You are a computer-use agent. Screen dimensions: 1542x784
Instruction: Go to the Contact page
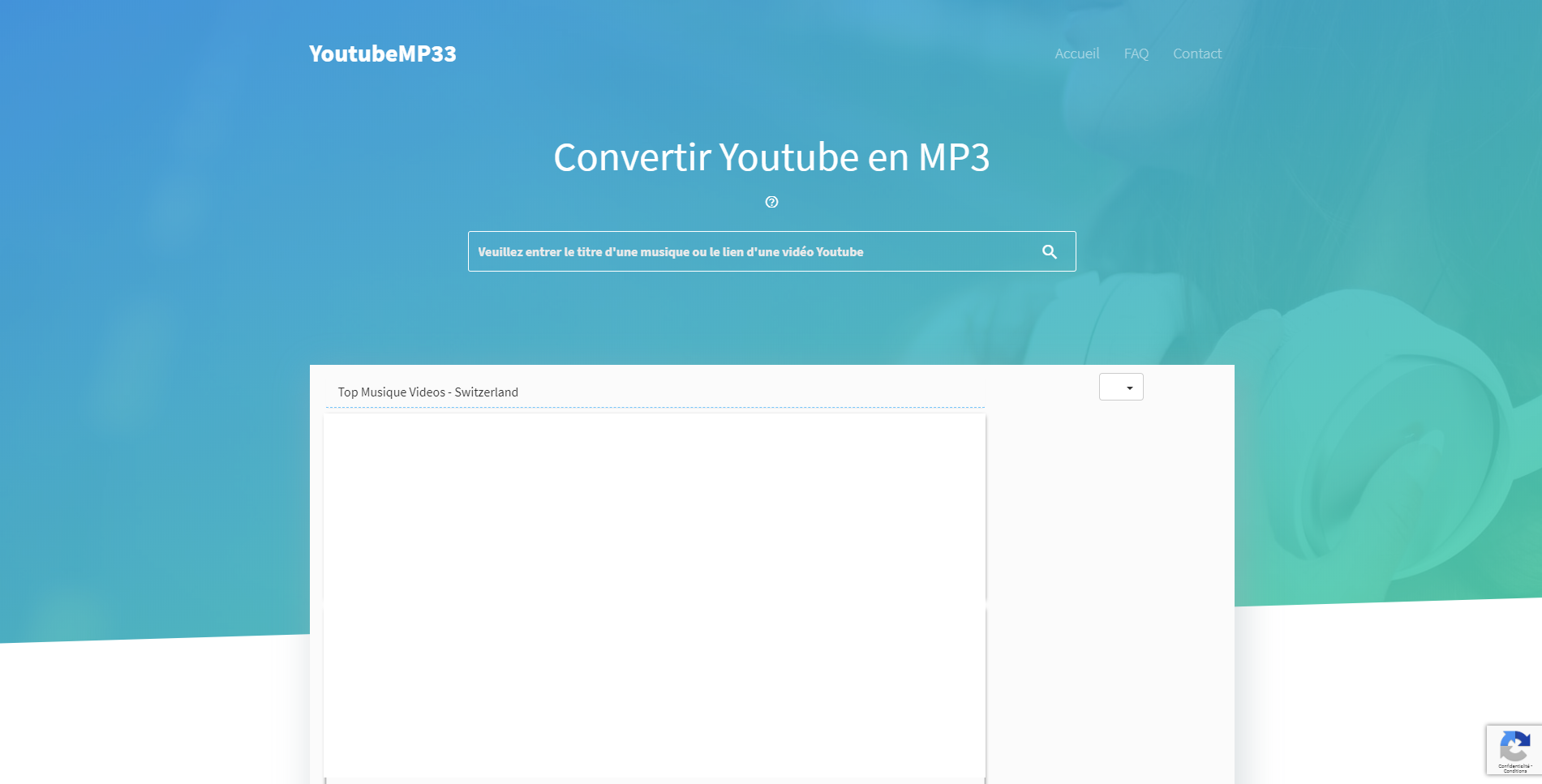pyautogui.click(x=1196, y=54)
